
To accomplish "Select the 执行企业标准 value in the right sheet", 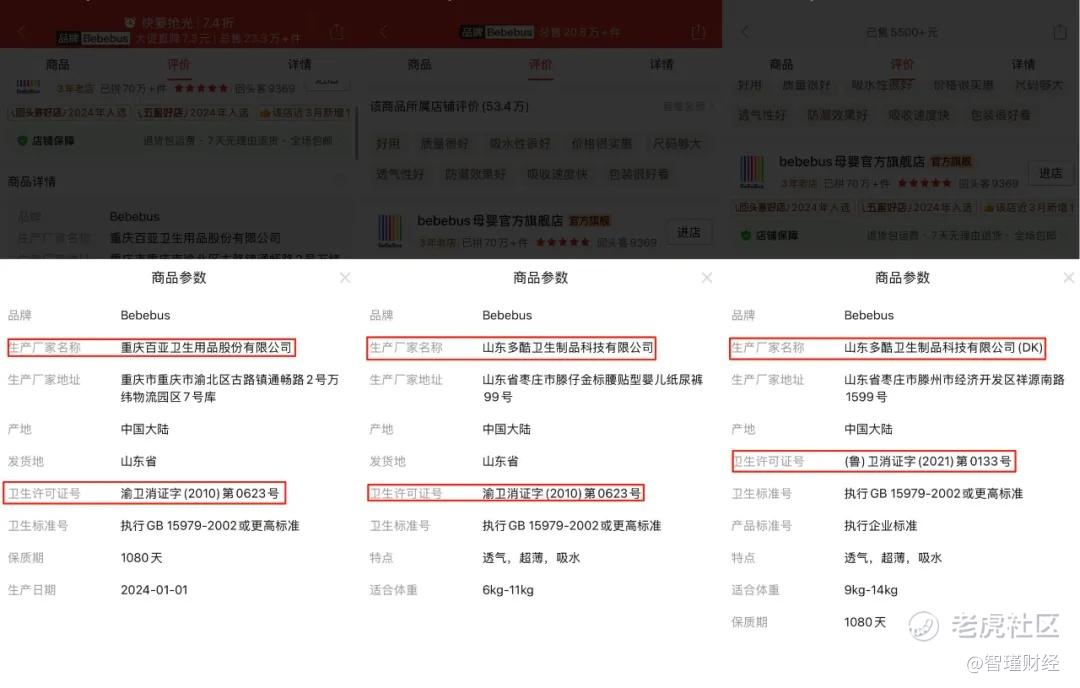I will coord(881,525).
